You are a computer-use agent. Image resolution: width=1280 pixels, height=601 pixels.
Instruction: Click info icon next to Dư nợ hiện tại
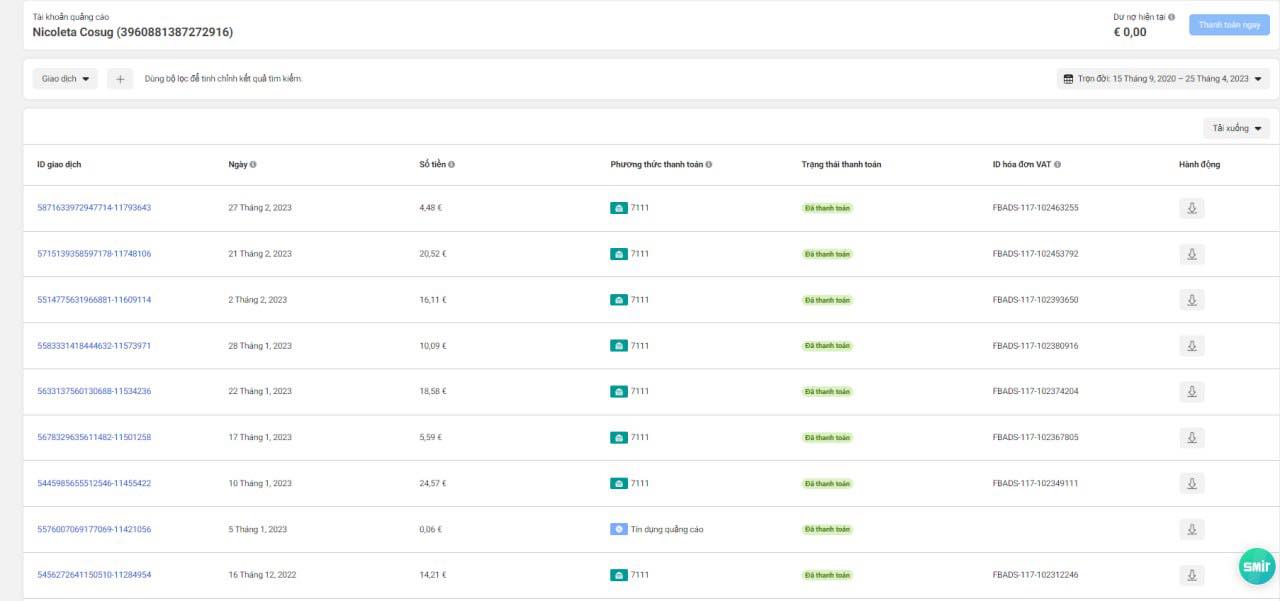click(x=1172, y=17)
